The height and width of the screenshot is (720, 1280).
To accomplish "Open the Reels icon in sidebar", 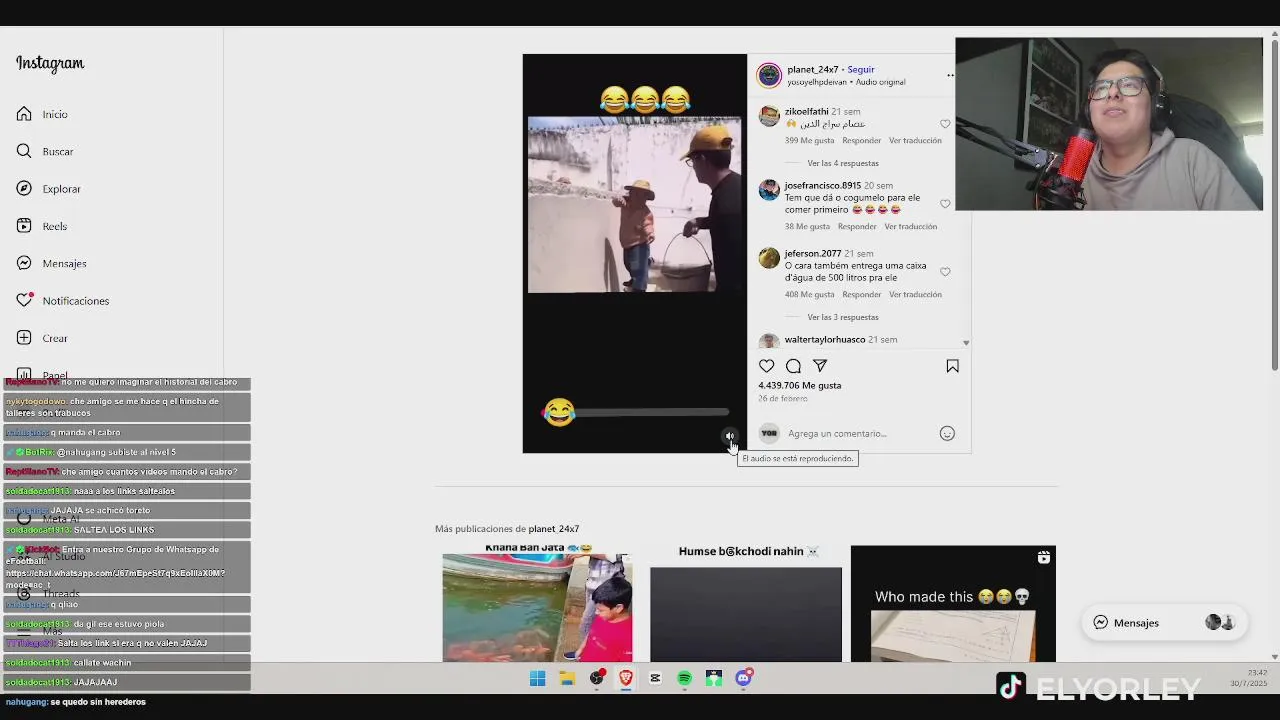I will [24, 226].
